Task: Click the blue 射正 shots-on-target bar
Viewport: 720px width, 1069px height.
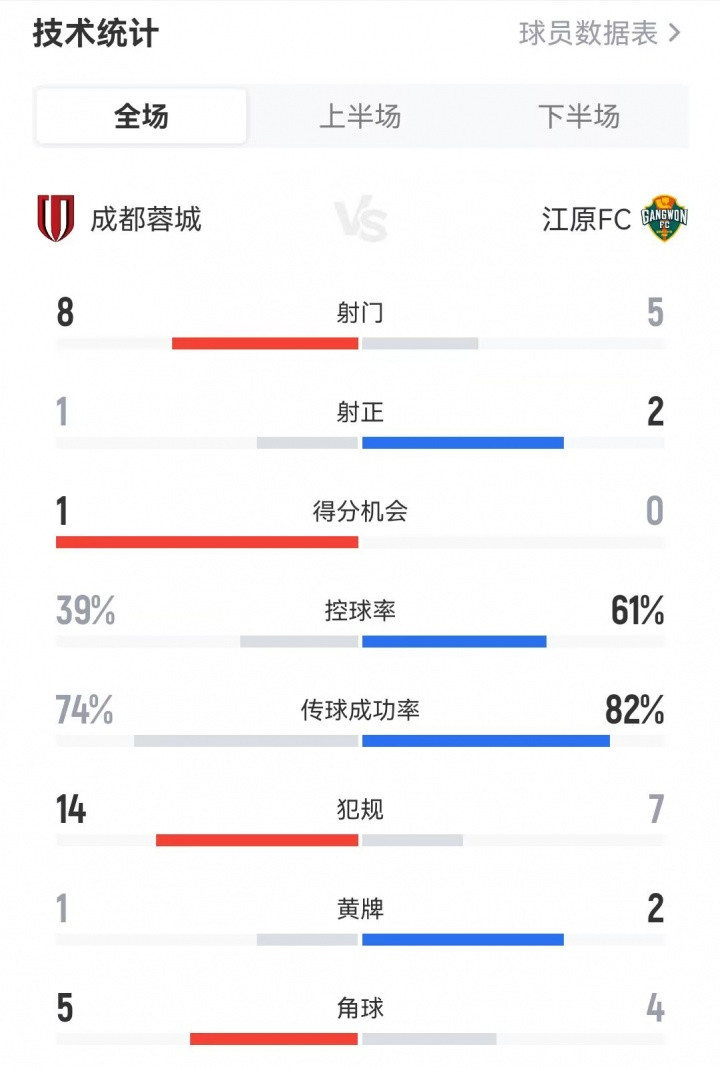Action: click(x=463, y=442)
